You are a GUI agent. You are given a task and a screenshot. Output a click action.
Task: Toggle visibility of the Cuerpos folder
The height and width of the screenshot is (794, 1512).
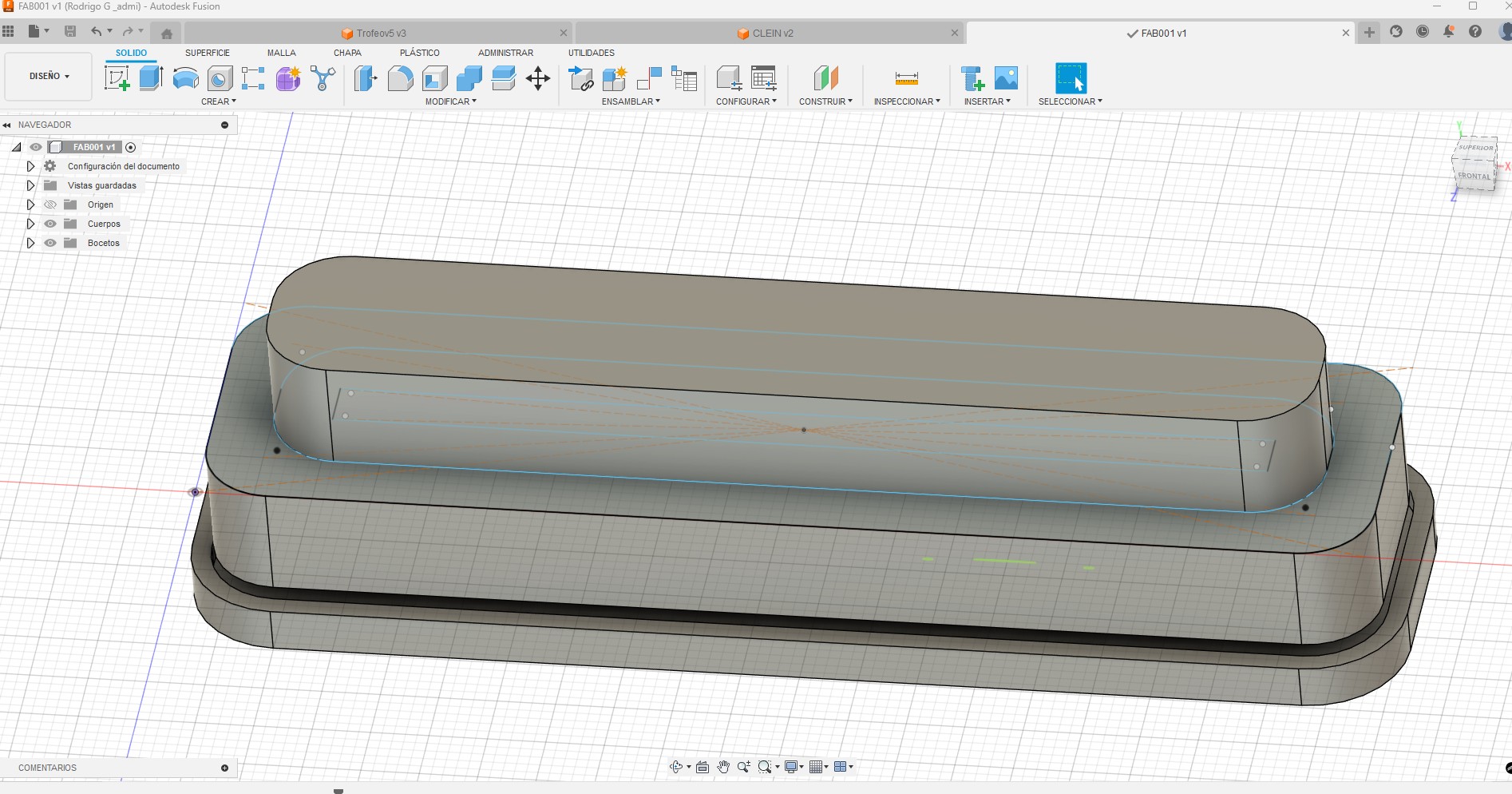49,224
